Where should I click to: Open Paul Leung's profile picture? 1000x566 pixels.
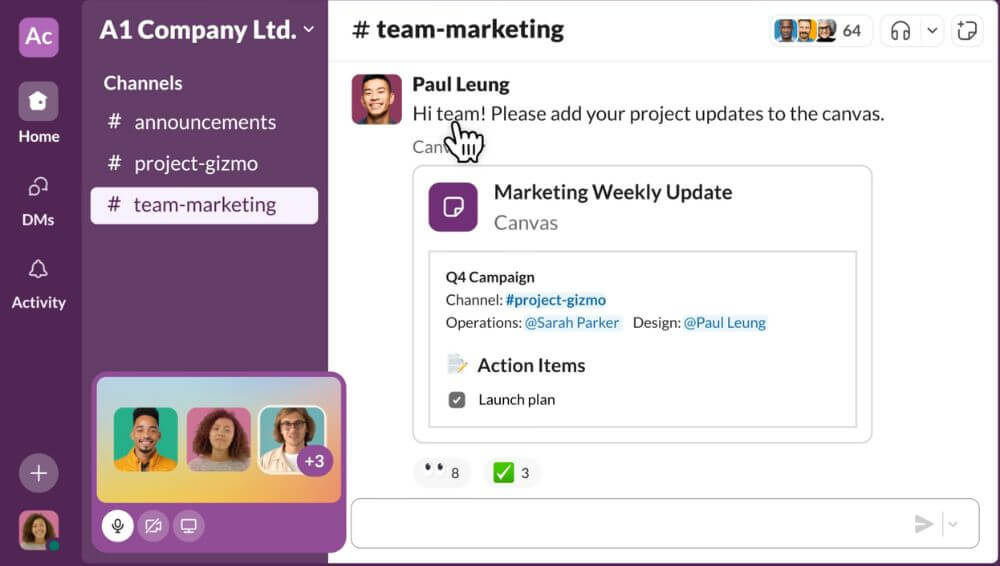click(x=377, y=99)
